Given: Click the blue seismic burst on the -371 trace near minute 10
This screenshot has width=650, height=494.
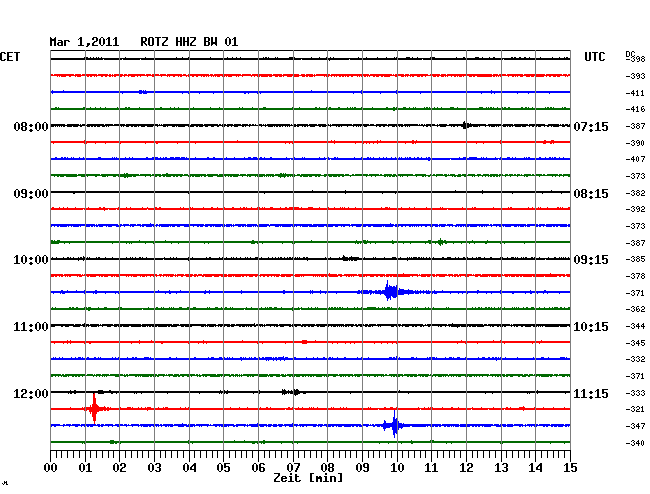Looking at the screenshot, I should [390, 292].
